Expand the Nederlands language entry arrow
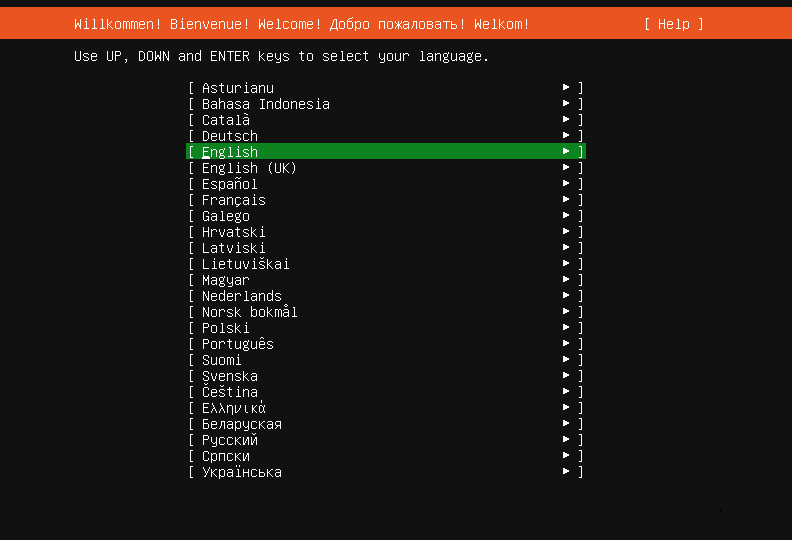The width and height of the screenshot is (792, 540). coord(566,296)
